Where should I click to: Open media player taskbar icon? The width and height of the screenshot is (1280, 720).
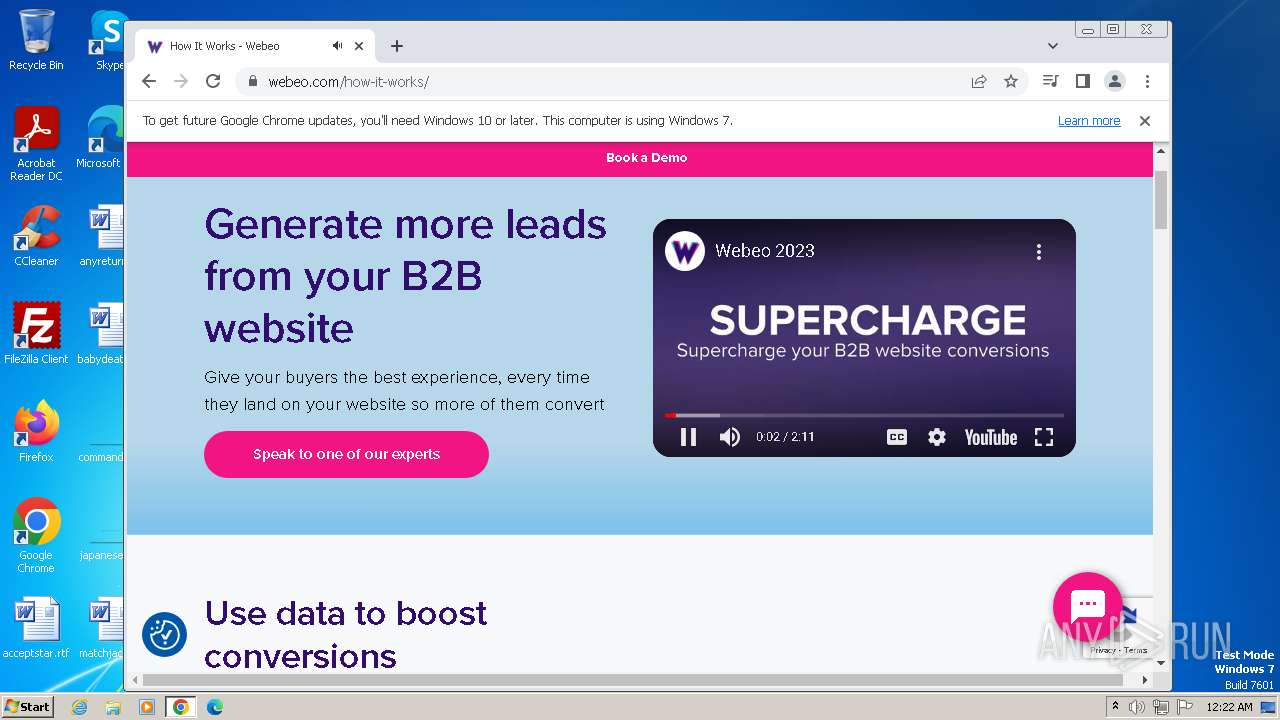tap(147, 707)
